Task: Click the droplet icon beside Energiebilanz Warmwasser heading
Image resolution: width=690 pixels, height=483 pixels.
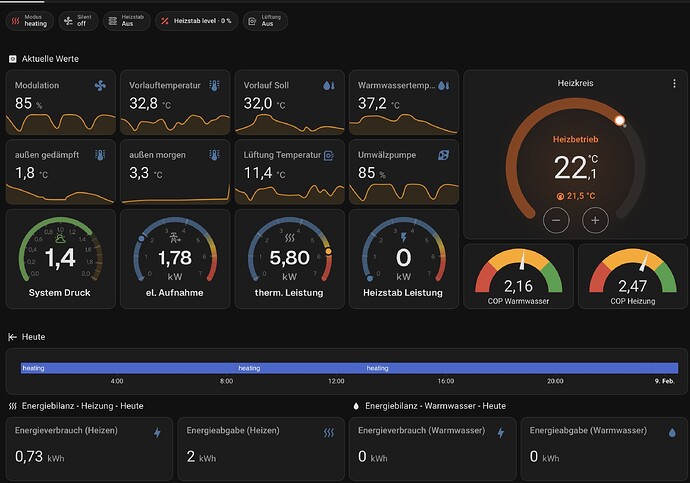Action: (x=356, y=406)
